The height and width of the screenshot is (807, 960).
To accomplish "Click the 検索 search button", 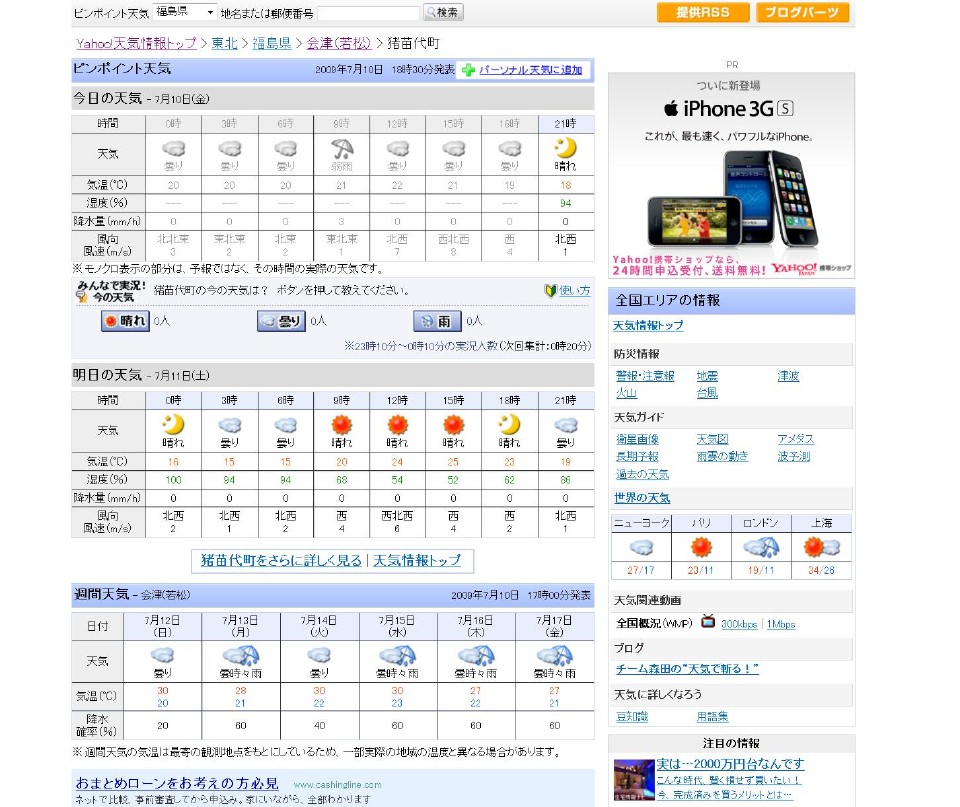I will 443,13.
